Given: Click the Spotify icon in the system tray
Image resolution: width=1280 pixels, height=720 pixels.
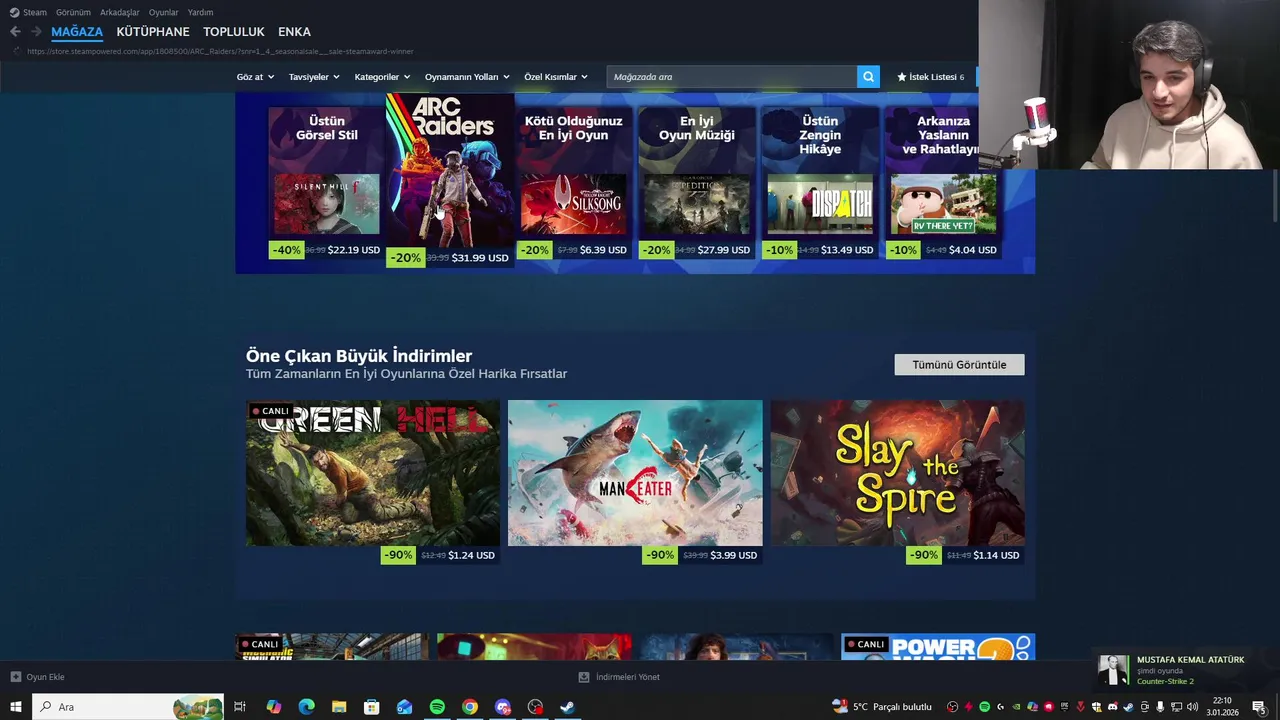Looking at the screenshot, I should [984, 707].
